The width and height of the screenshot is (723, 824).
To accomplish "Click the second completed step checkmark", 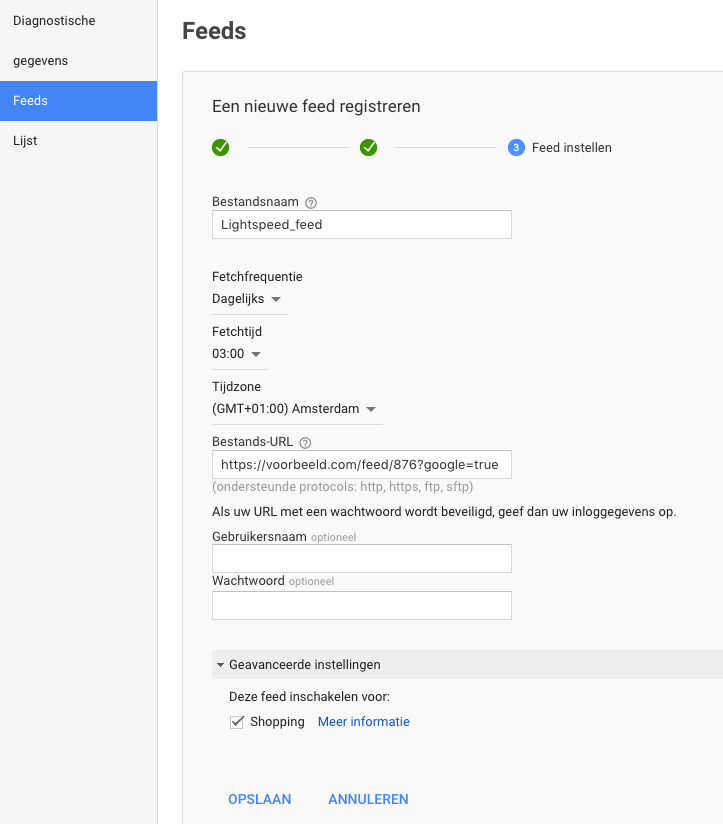I will coord(368,148).
